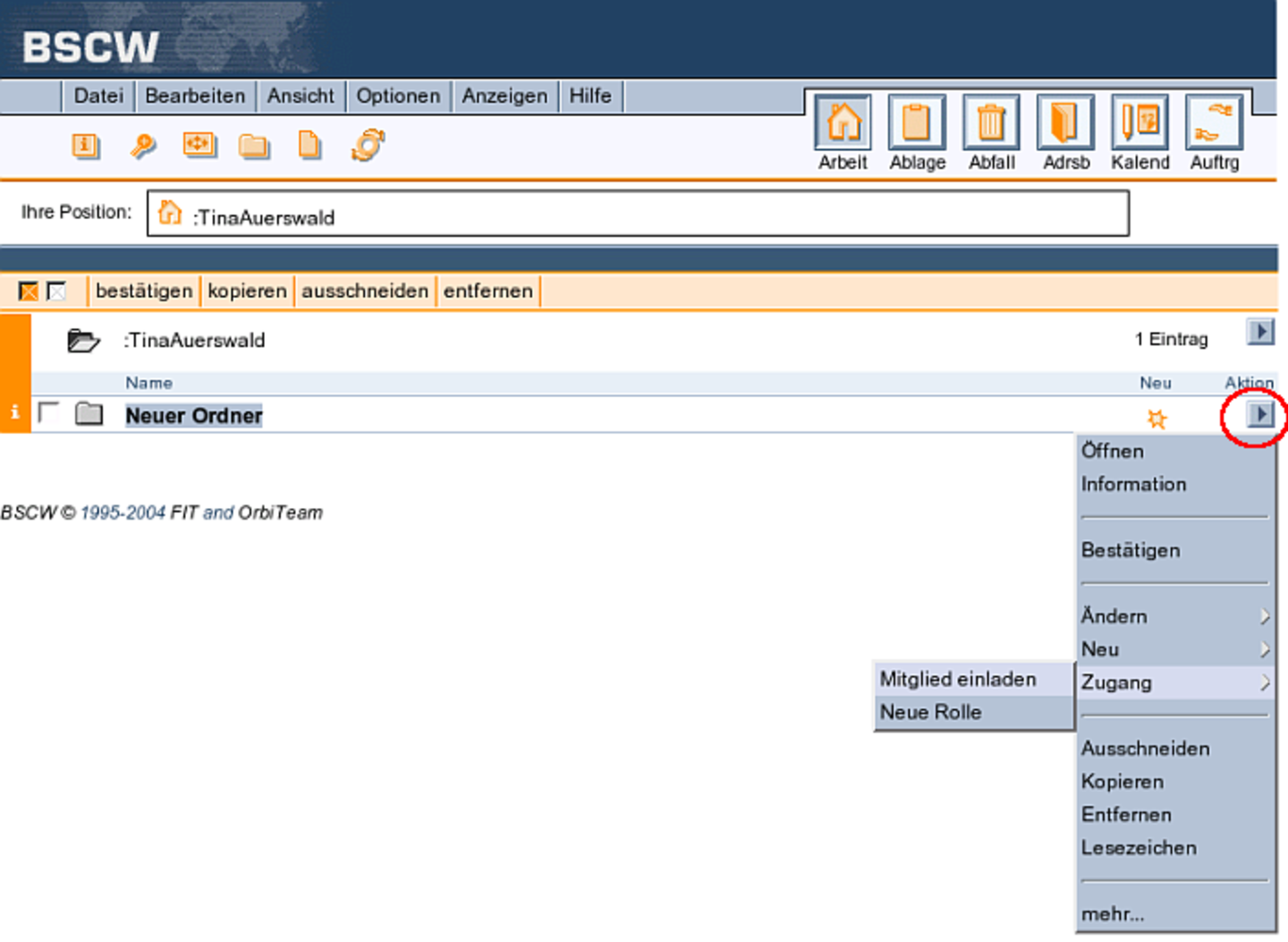The height and width of the screenshot is (942, 1288).
Task: Click the :TinaAuerswald folder title
Action: point(194,341)
